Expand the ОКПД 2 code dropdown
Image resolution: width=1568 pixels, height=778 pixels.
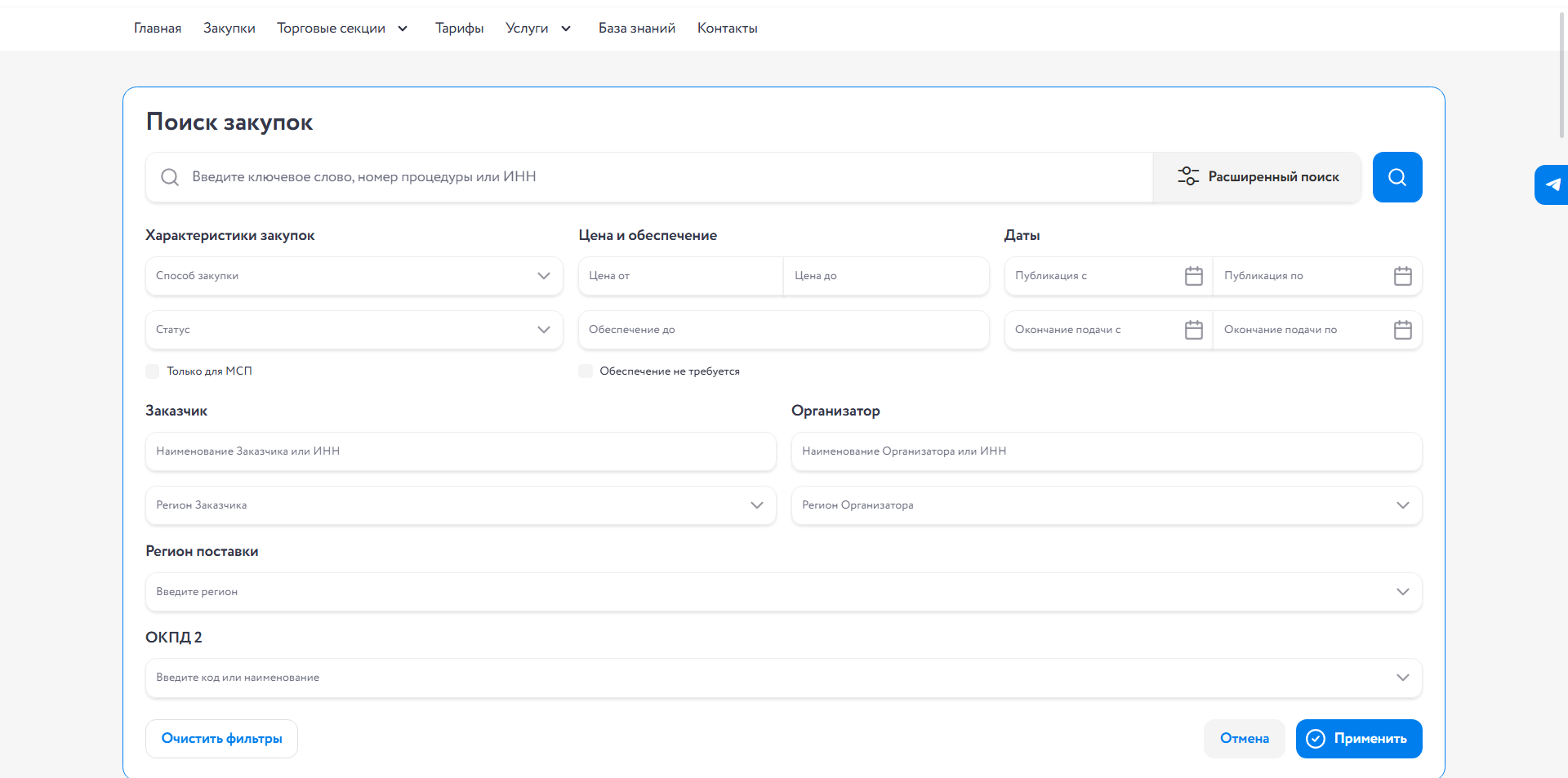(x=1403, y=678)
